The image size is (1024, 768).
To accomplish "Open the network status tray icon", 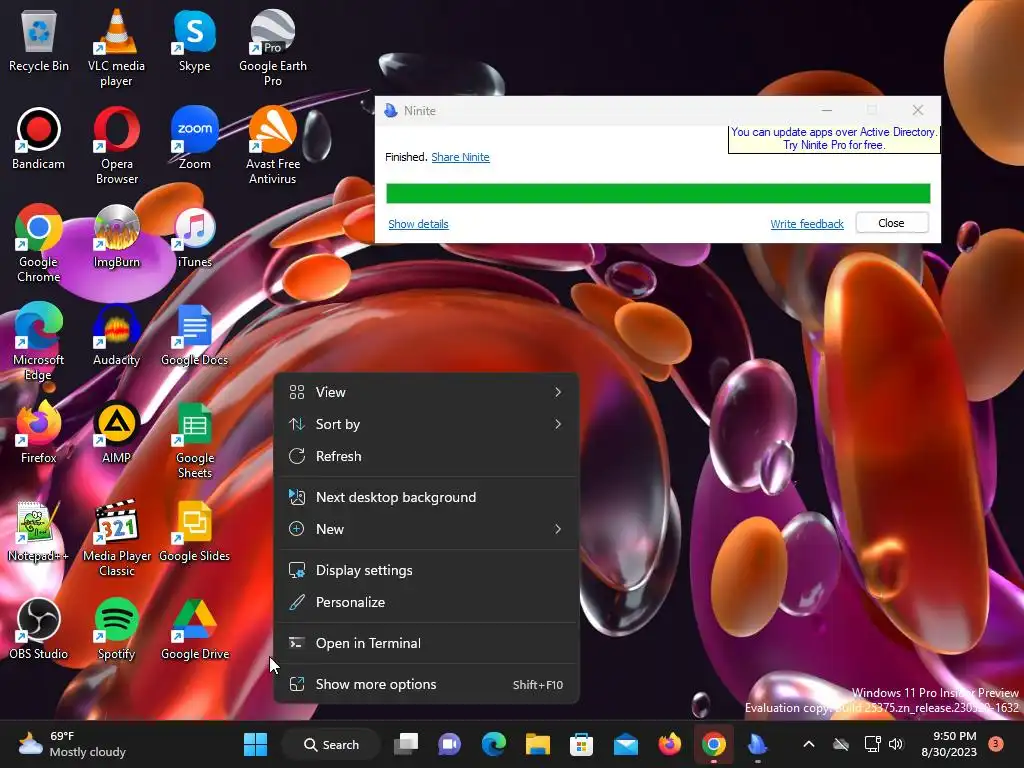I will 872,744.
